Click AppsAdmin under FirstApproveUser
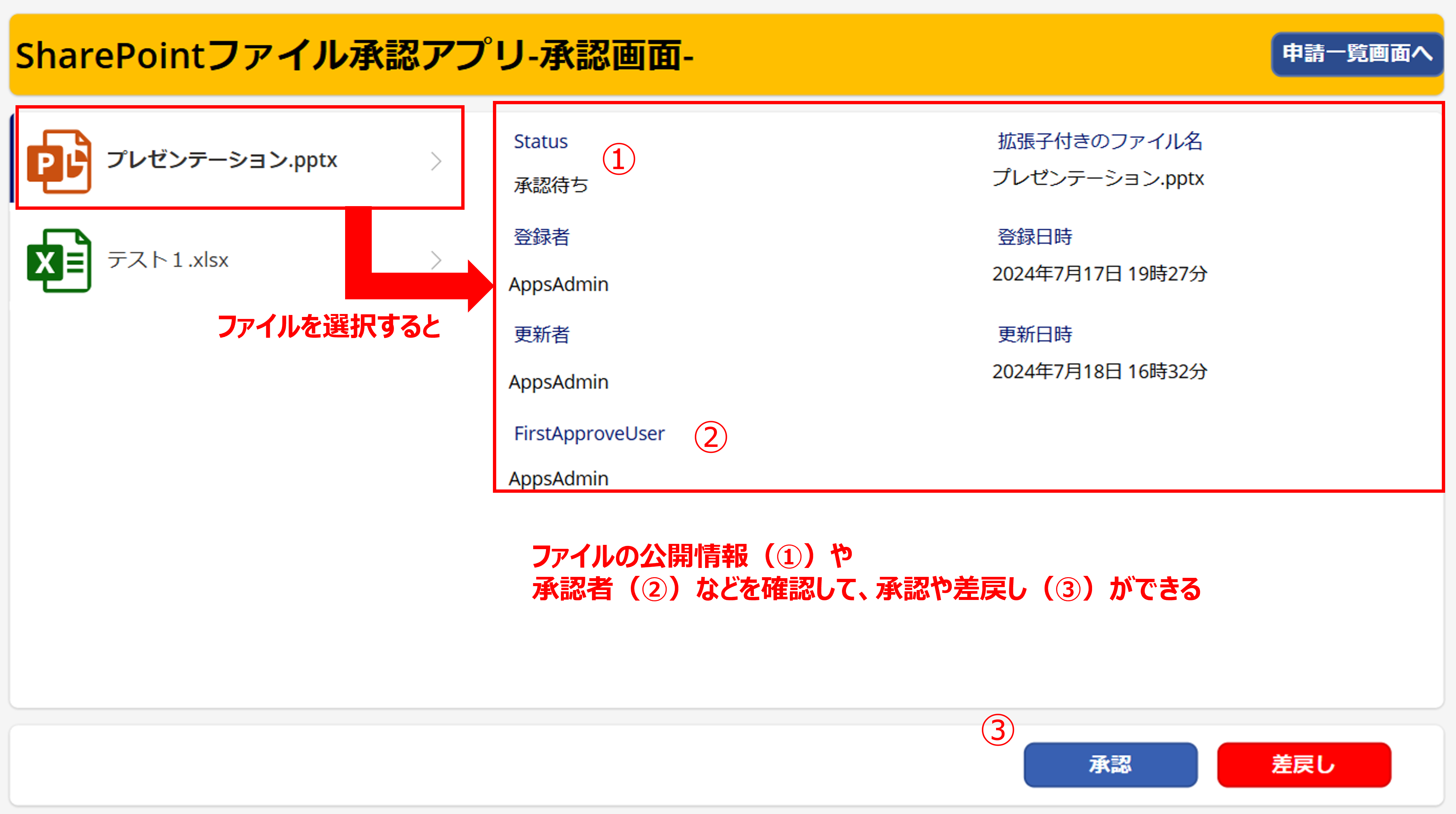This screenshot has height=814, width=1456. point(559,479)
